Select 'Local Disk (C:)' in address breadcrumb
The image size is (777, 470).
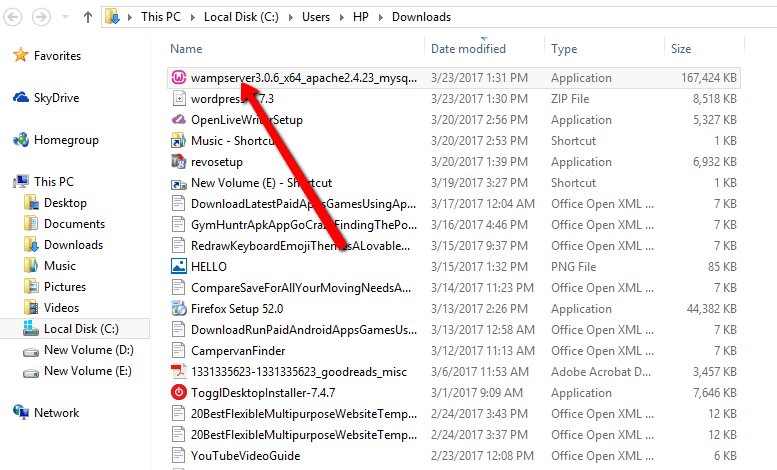(241, 17)
